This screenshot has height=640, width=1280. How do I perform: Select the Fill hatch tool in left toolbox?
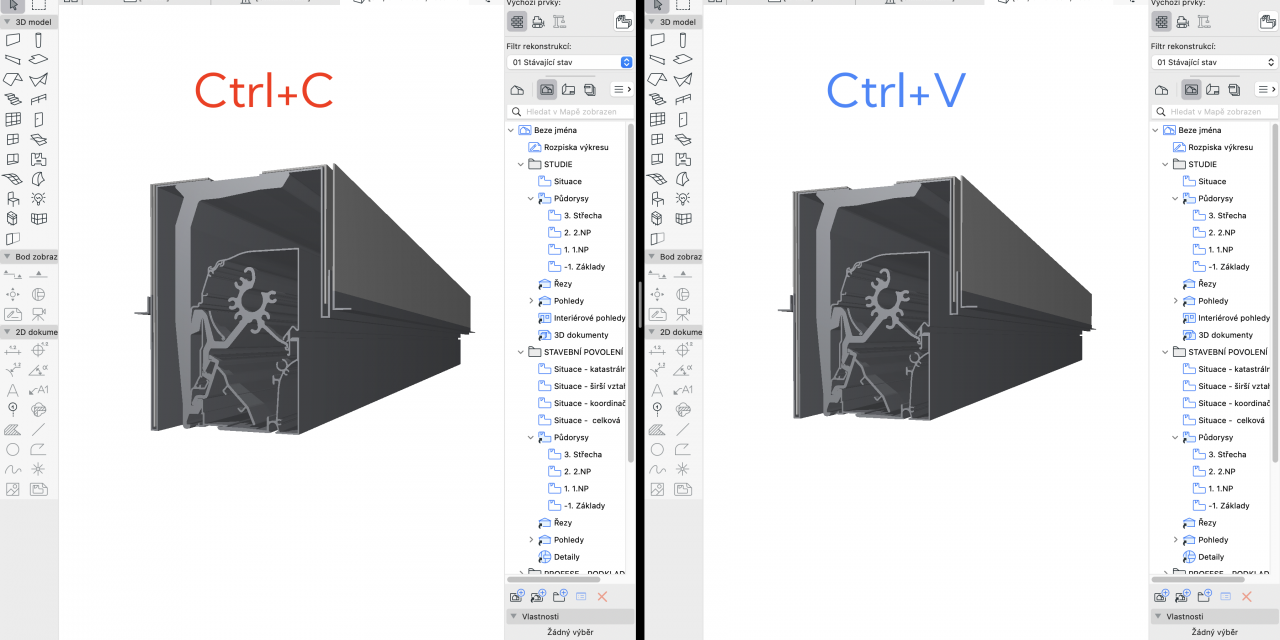13,430
